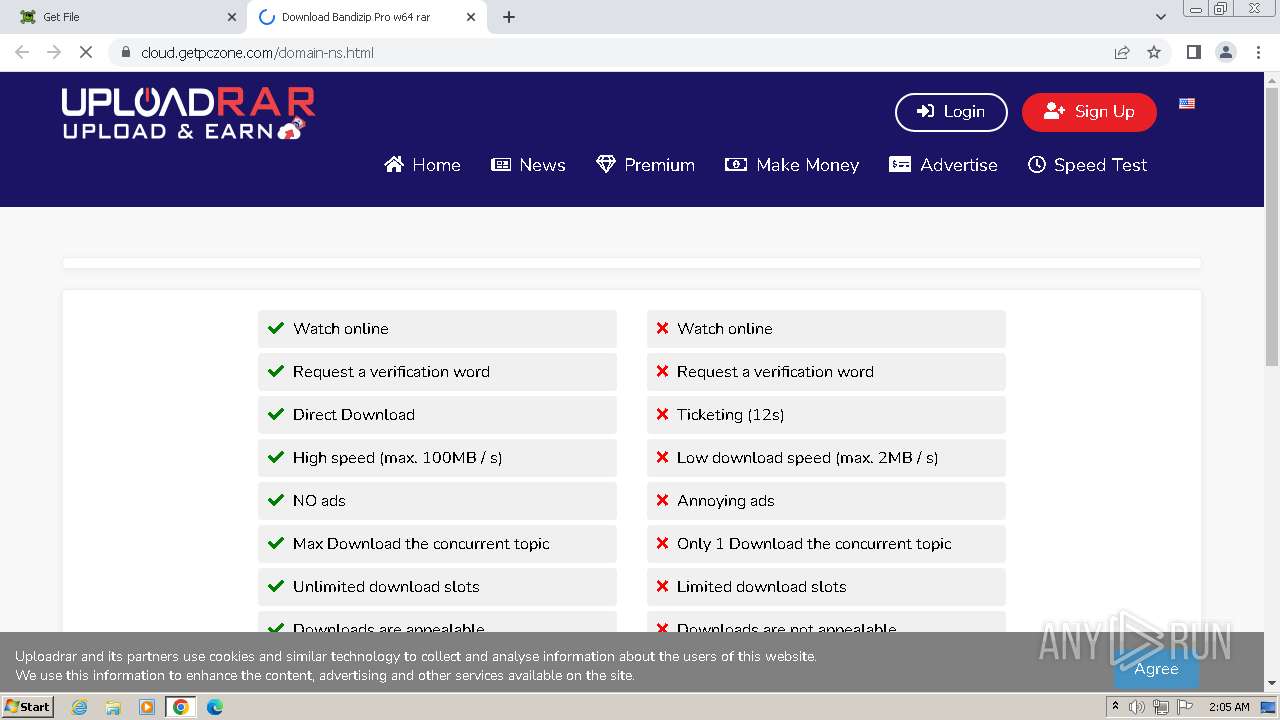Open the Premium menu item
Image resolution: width=1280 pixels, height=720 pixels.
645,165
